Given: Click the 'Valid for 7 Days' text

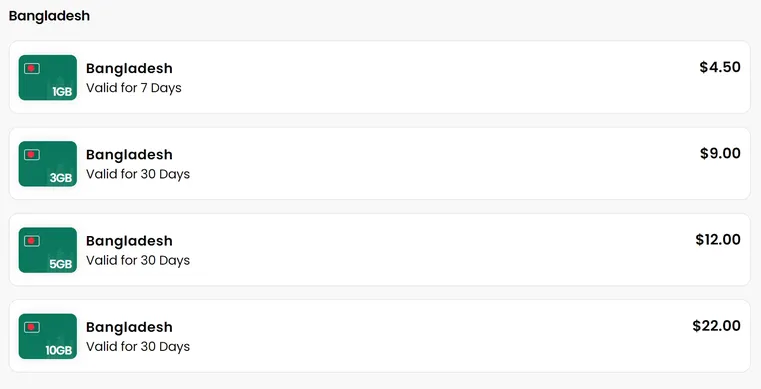Looking at the screenshot, I should 133,88.
